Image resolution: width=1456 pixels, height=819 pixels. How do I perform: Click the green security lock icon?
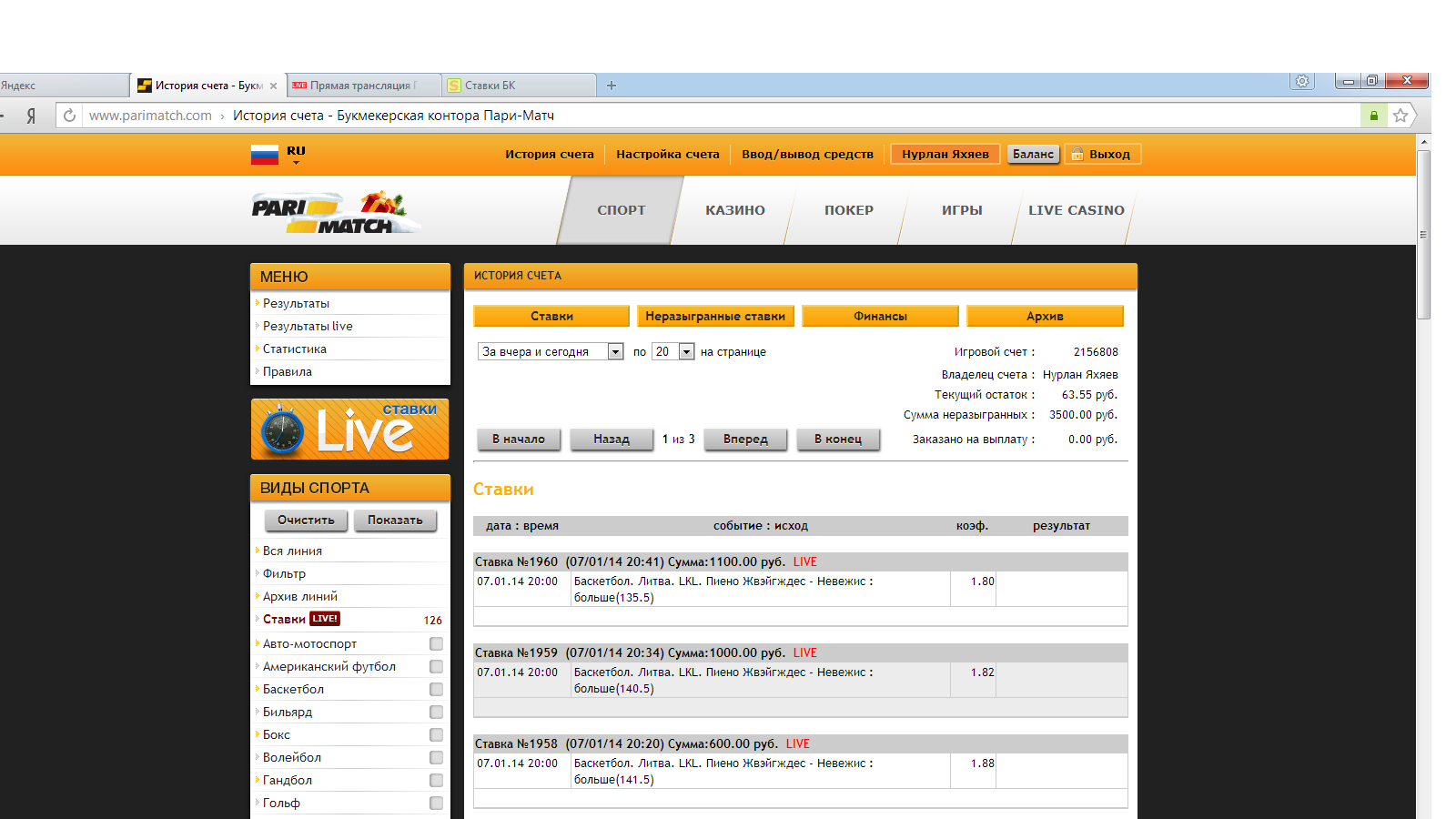[1373, 116]
